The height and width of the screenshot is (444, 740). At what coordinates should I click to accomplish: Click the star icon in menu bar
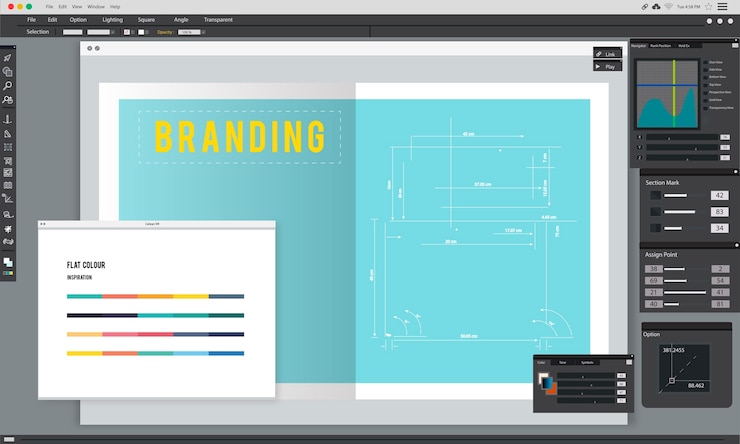(x=708, y=7)
